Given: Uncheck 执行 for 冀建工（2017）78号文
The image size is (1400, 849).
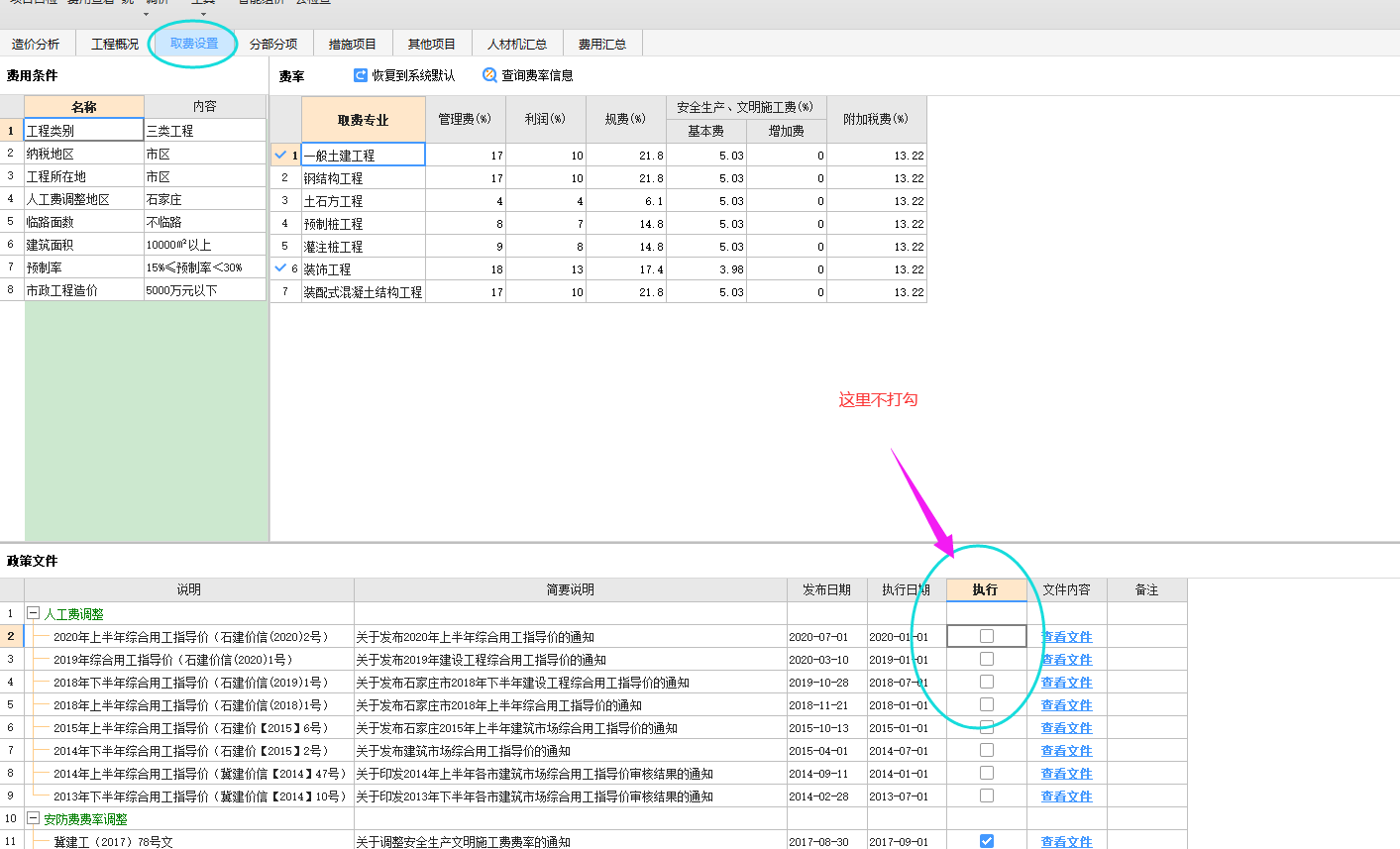Looking at the screenshot, I should point(987,841).
